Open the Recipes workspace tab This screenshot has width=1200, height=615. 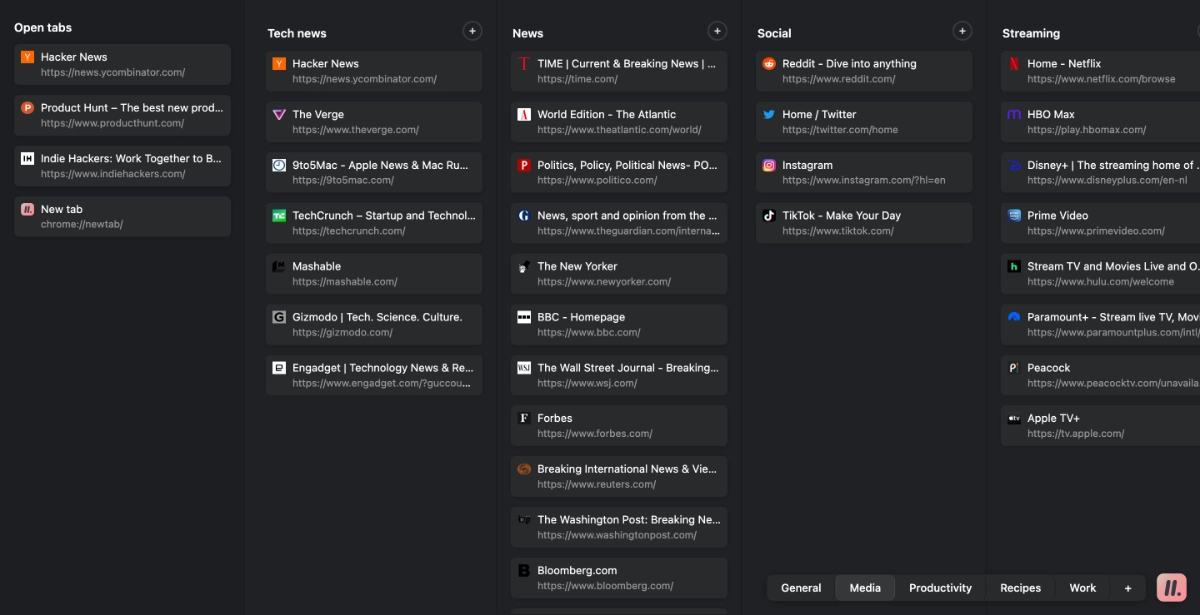1020,588
